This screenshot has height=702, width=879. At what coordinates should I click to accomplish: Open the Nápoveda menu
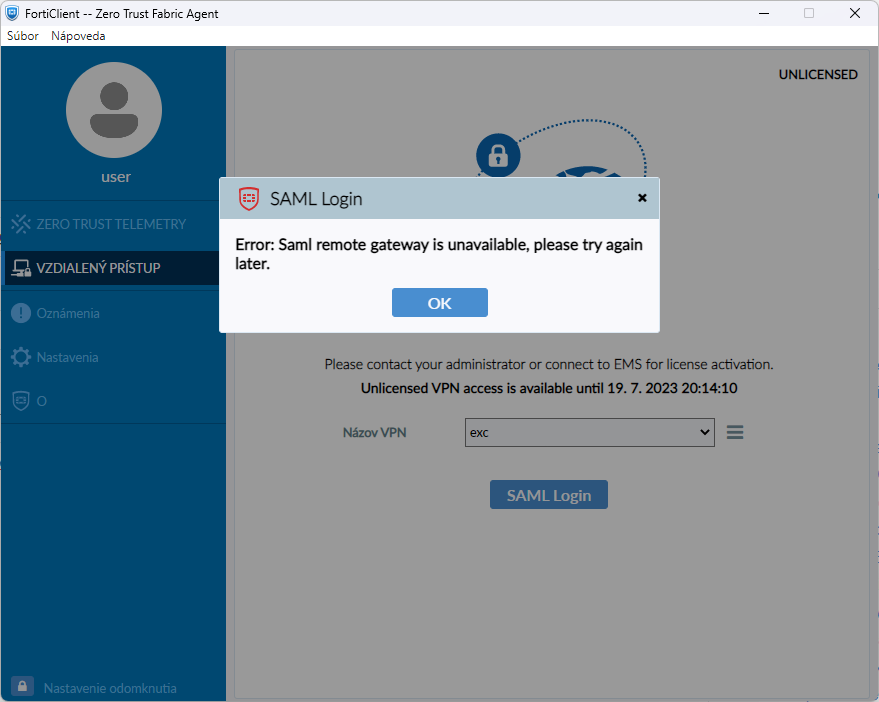coord(78,36)
